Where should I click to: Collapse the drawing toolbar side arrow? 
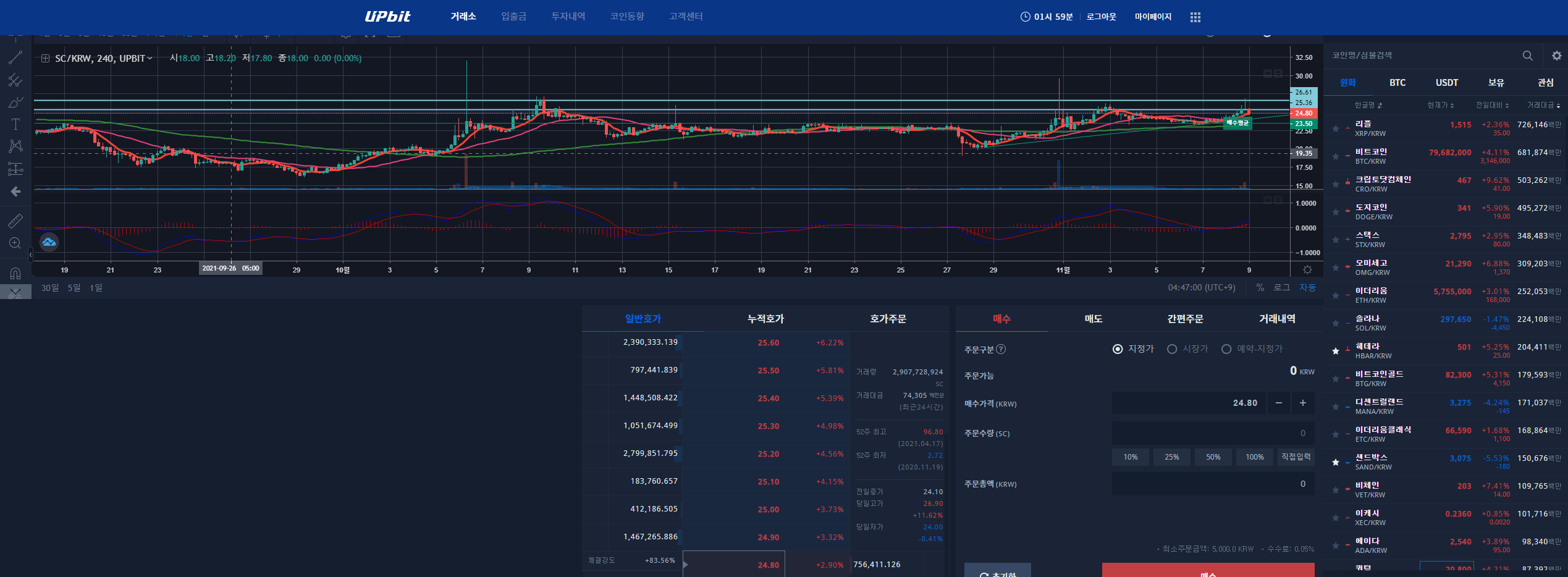point(30,254)
